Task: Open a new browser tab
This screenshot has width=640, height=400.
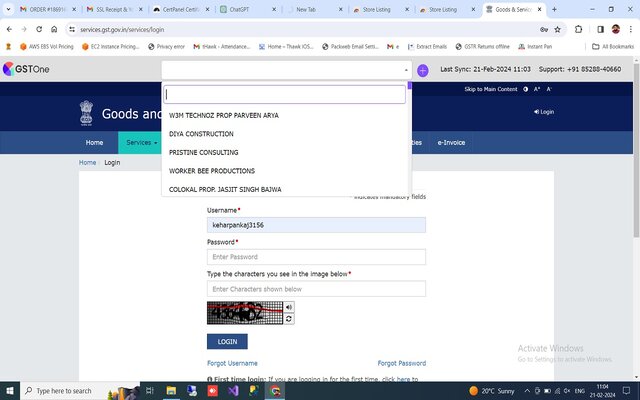Action: point(554,9)
